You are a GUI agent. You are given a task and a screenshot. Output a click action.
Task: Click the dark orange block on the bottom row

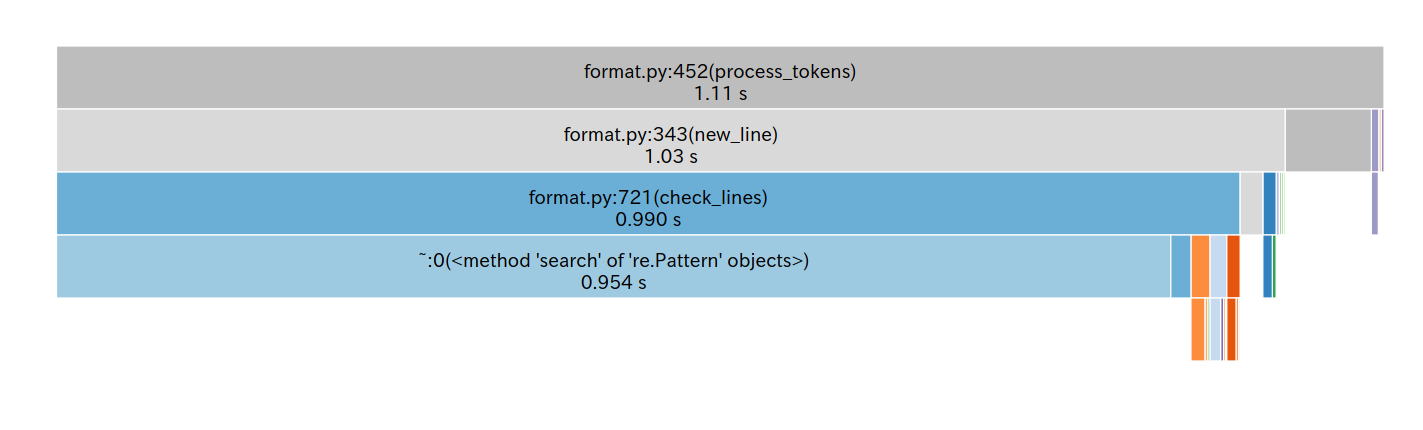pos(1231,329)
